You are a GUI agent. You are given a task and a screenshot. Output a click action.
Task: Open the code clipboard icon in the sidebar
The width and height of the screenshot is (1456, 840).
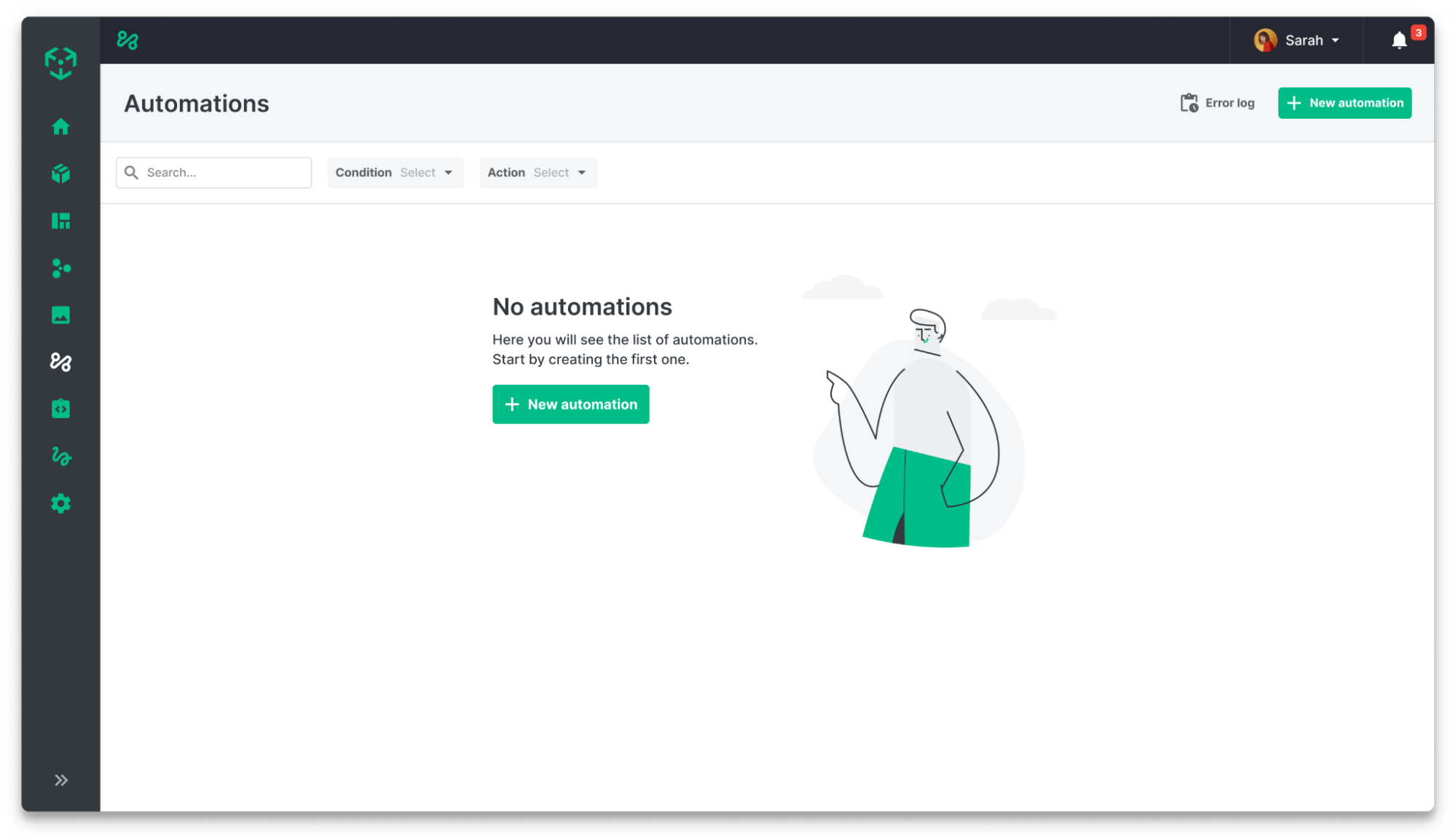60,409
